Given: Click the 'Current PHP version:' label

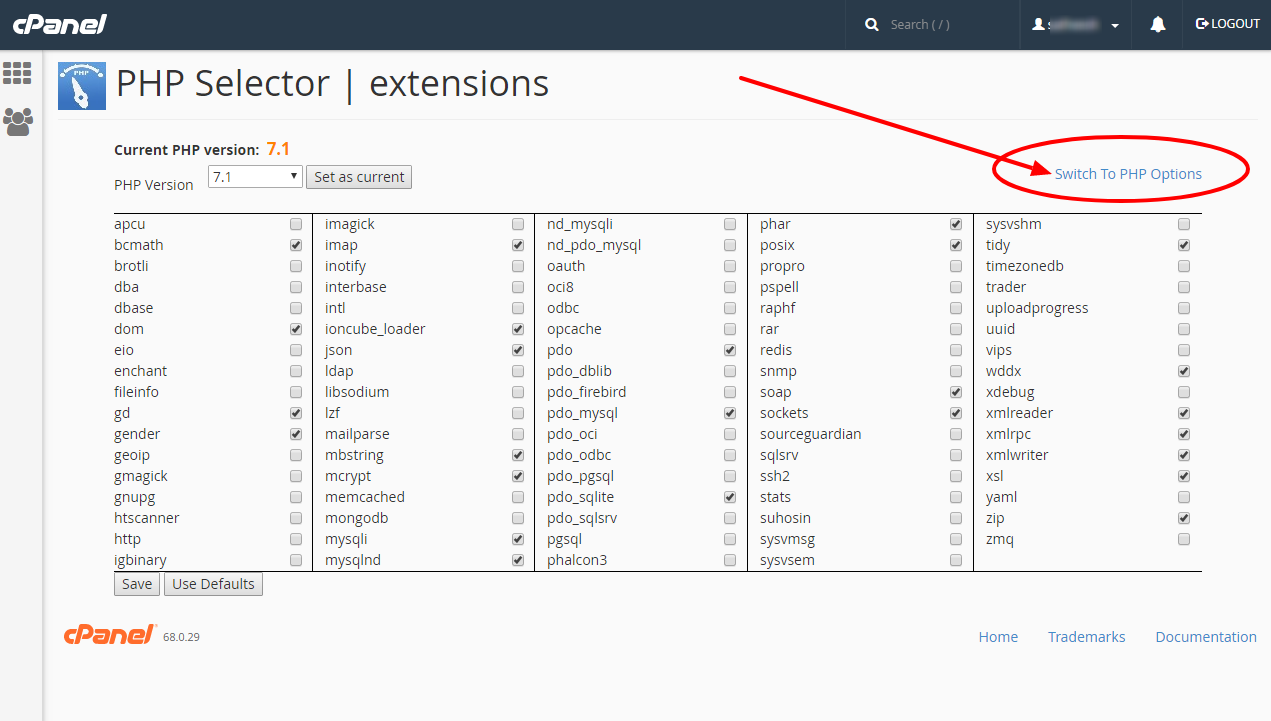Looking at the screenshot, I should click(186, 150).
